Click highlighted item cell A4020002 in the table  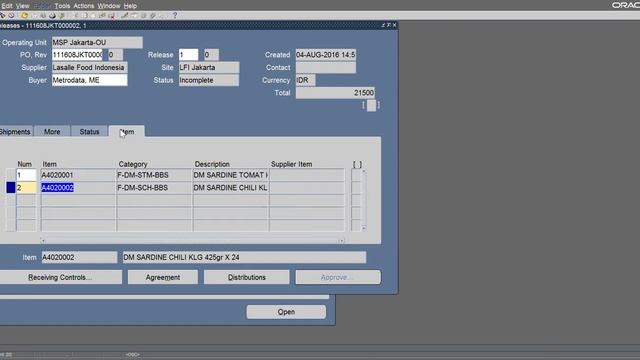tap(78, 188)
